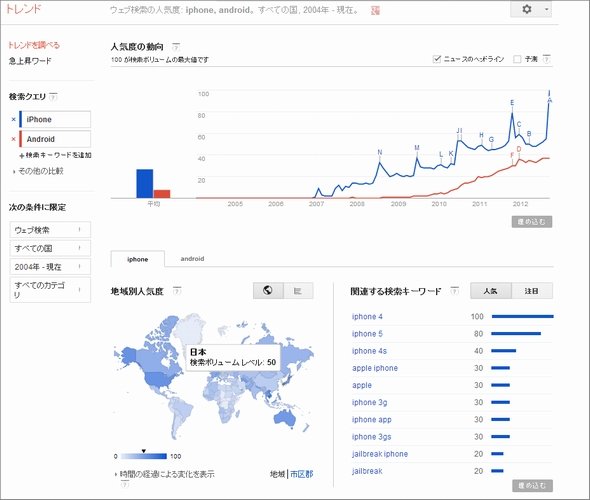
Task: Click the embed button under the chart
Action: [x=532, y=222]
